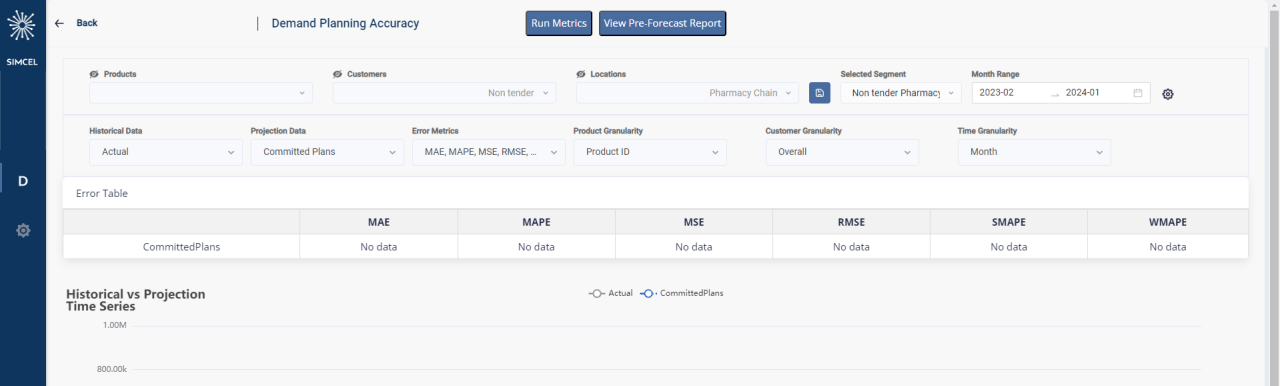Open Historical Data dropdown

[166, 152]
